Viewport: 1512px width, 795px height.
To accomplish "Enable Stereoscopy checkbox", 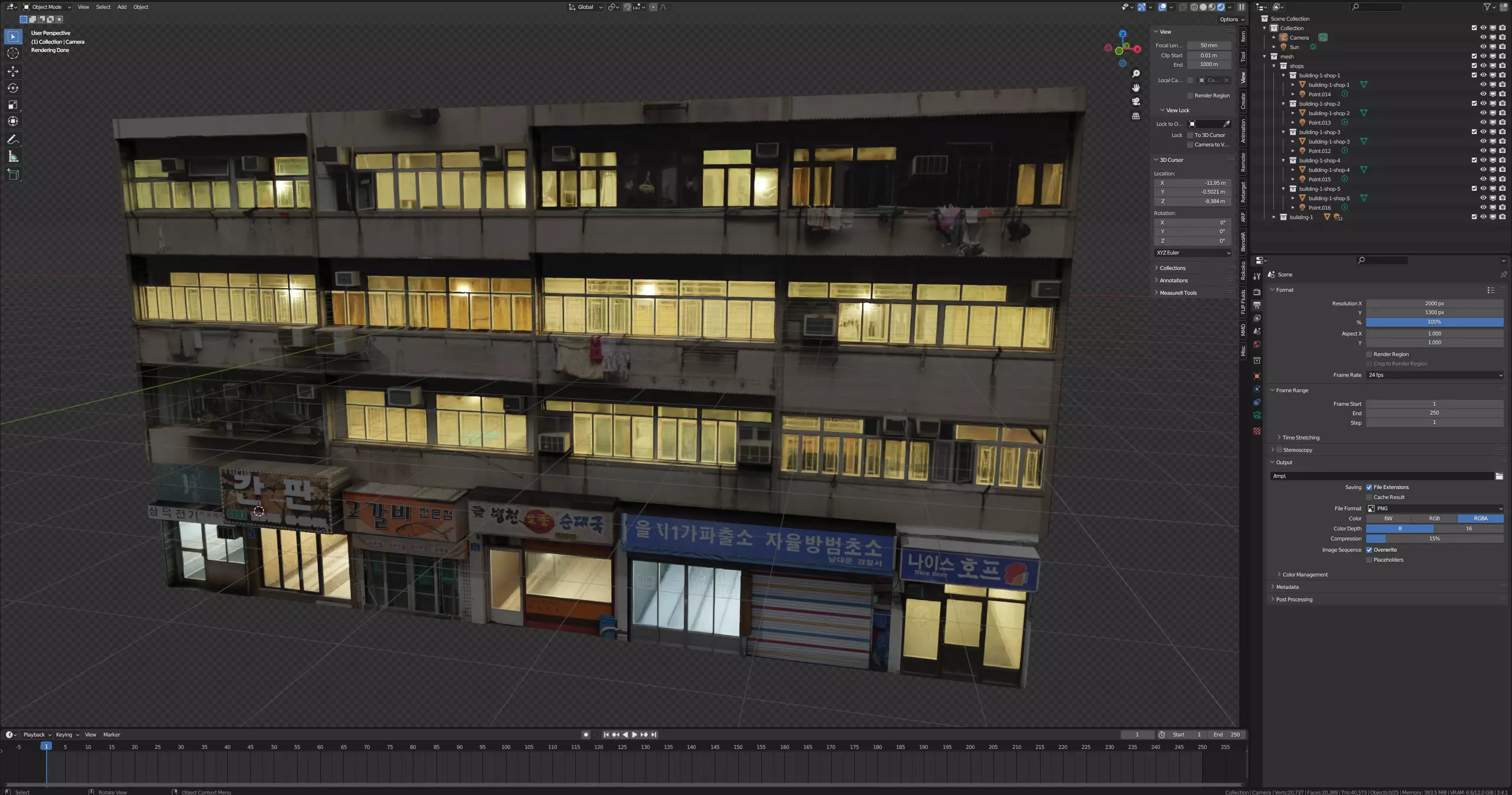I will pyautogui.click(x=1279, y=450).
